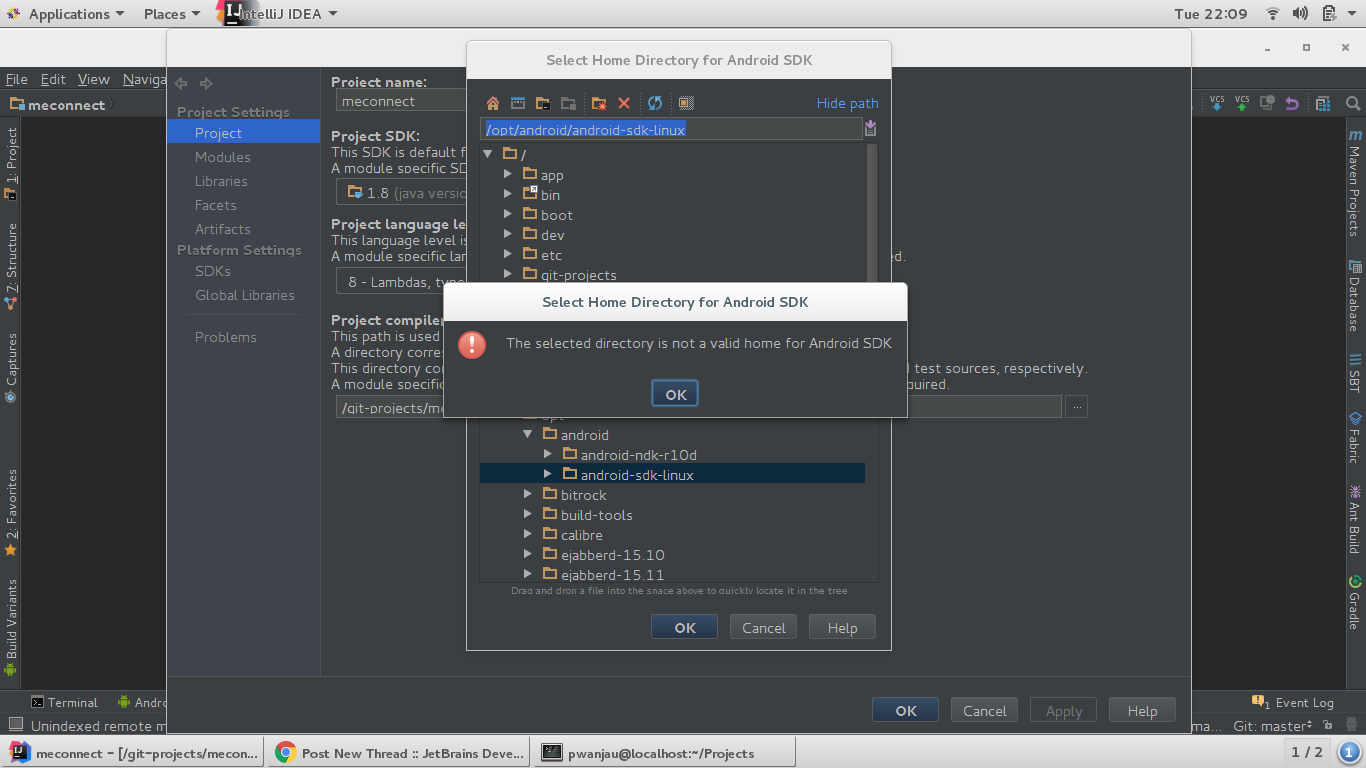Toggle Show Hidden Files and Directories

pyautogui.click(x=686, y=103)
